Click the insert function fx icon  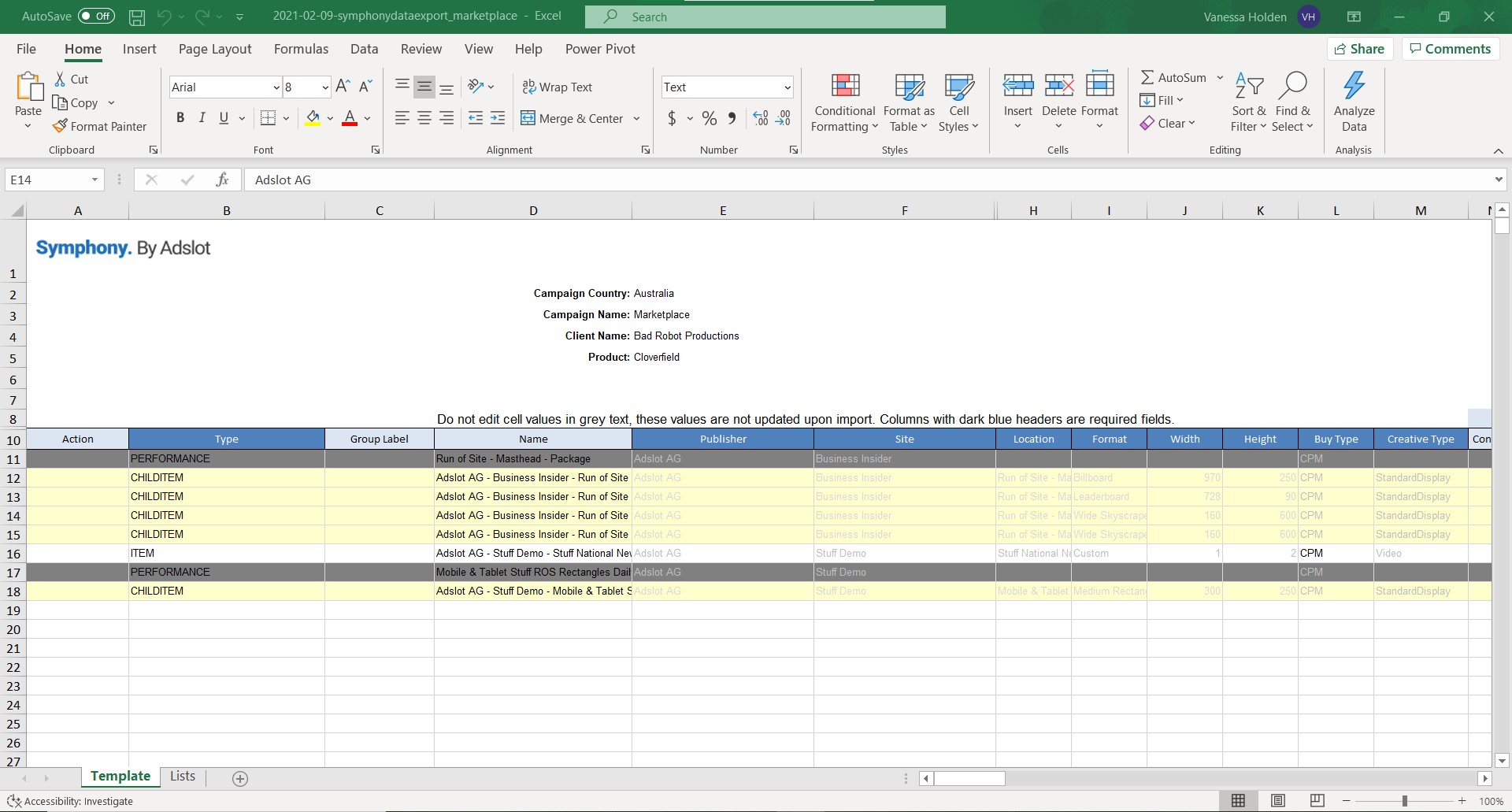222,180
